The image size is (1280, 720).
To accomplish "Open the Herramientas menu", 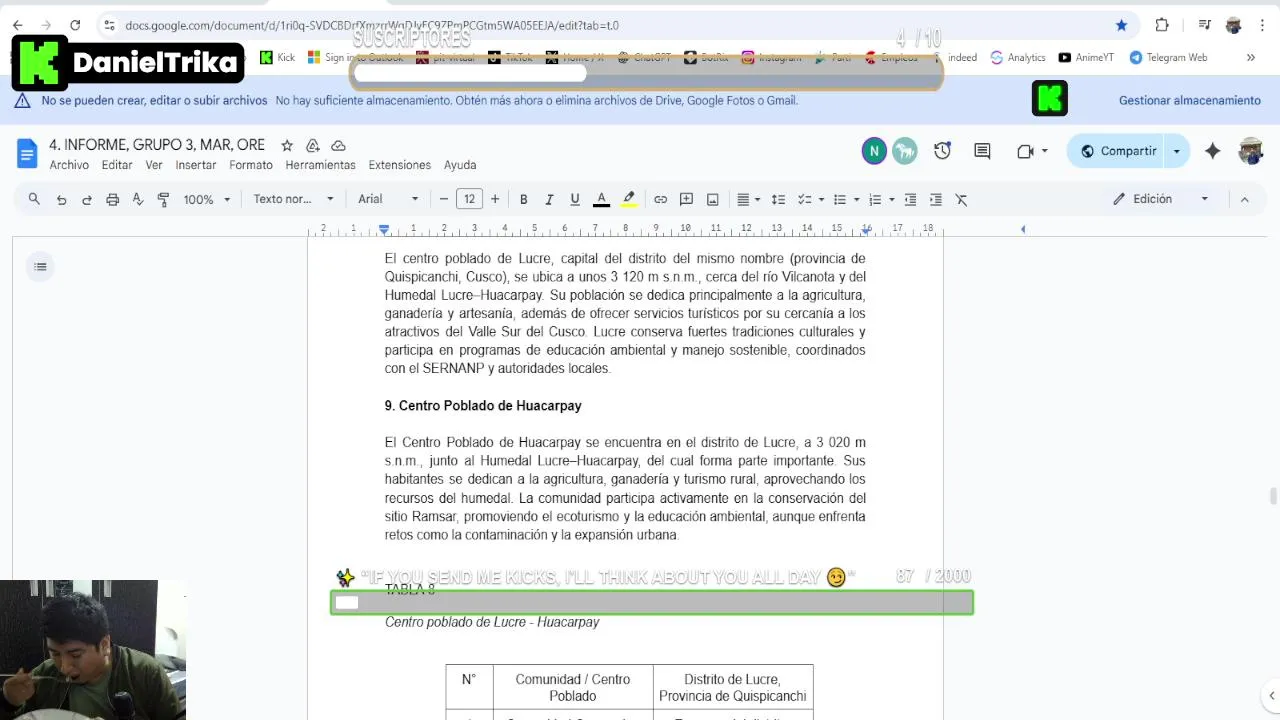I will coord(320,165).
